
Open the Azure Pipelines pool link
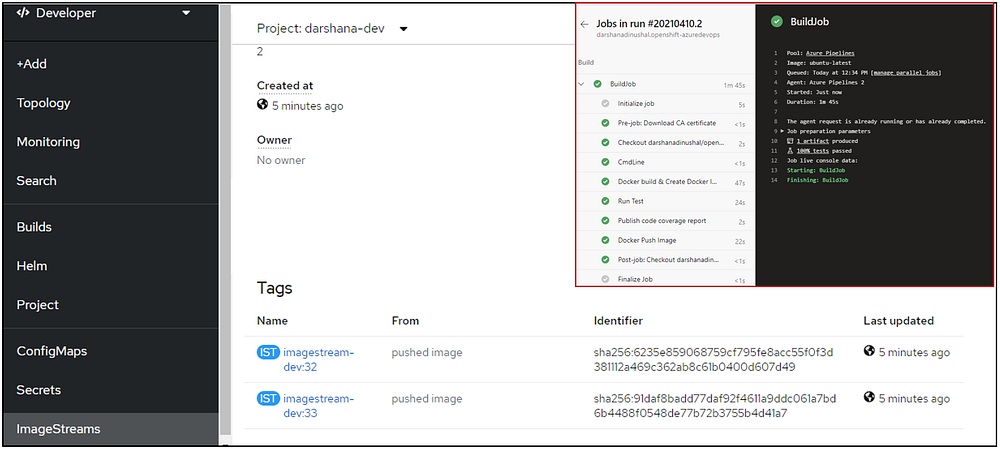coord(829,54)
